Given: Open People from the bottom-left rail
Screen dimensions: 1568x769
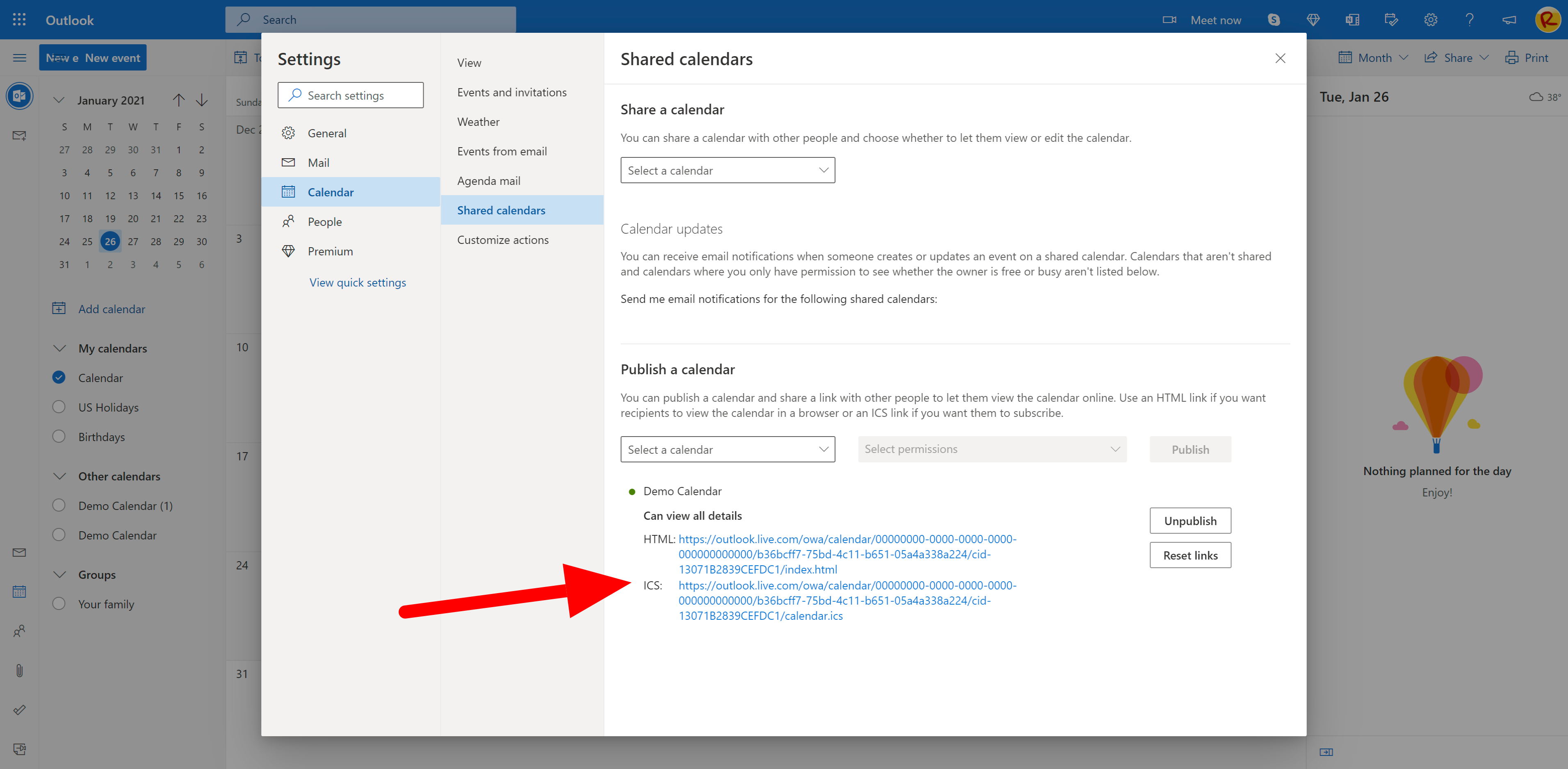Looking at the screenshot, I should click(19, 631).
